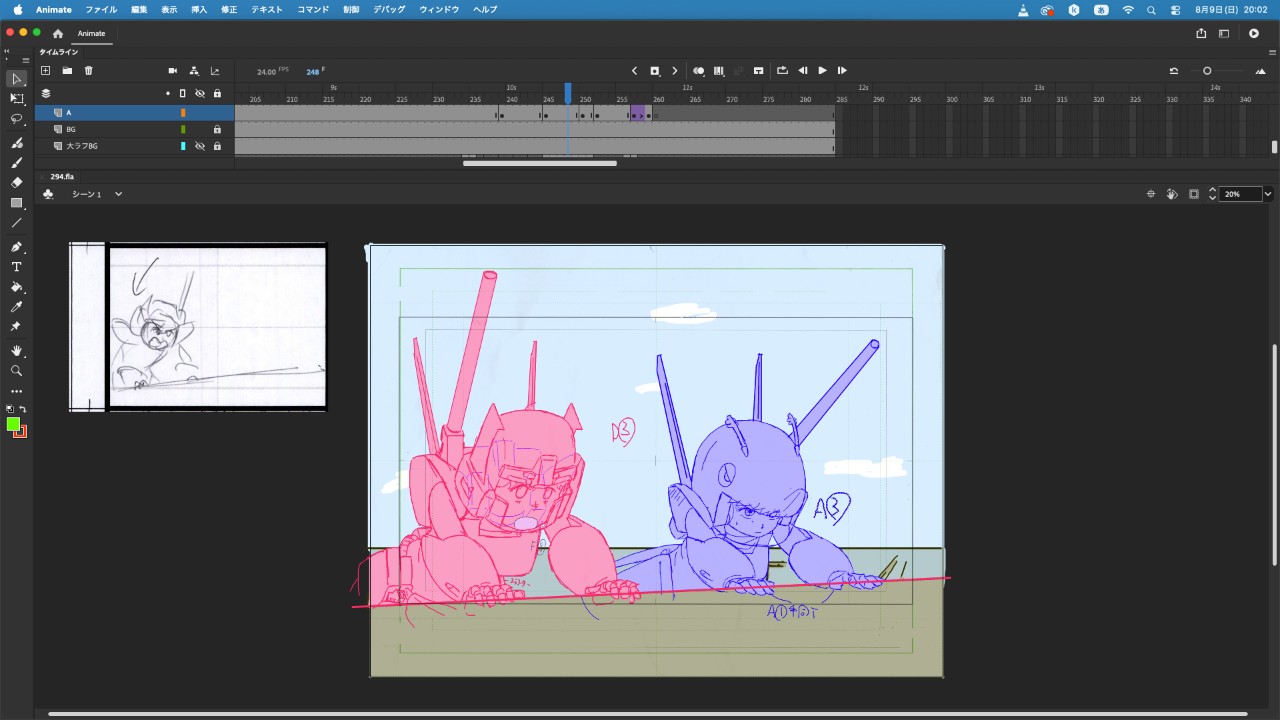Open the workspace switcher icon
This screenshot has height=720, width=1280.
tap(1224, 33)
